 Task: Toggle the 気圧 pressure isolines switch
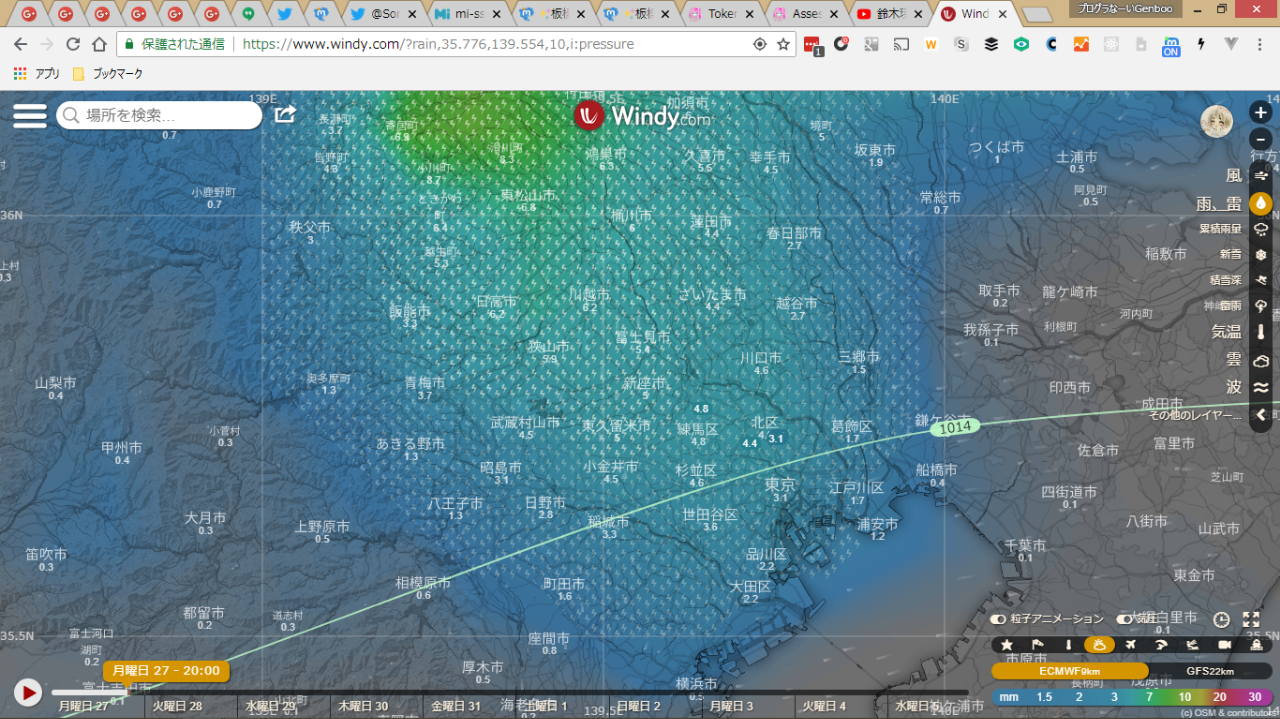(1124, 620)
